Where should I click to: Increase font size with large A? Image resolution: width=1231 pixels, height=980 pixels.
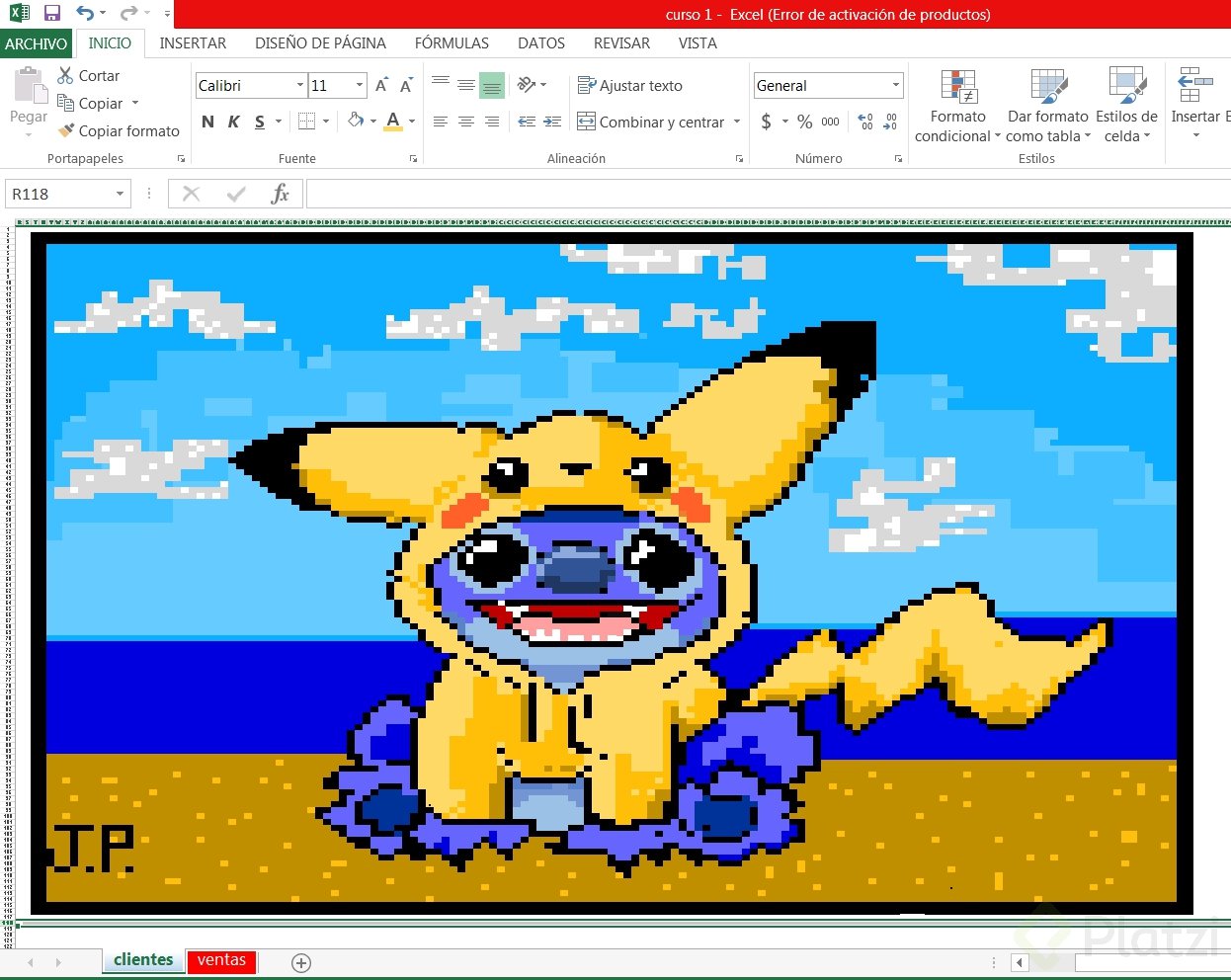point(382,86)
